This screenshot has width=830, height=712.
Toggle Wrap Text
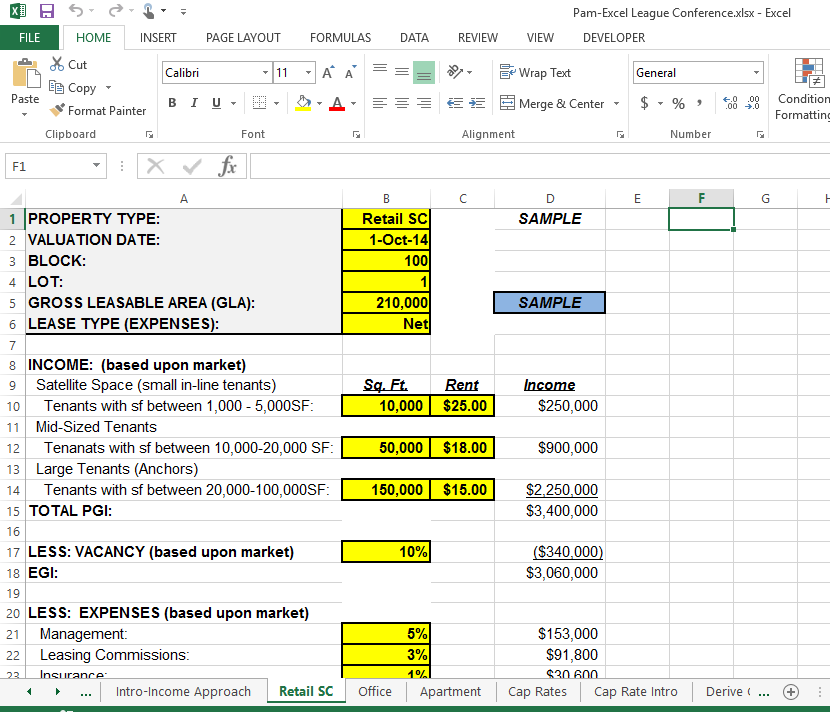(535, 73)
